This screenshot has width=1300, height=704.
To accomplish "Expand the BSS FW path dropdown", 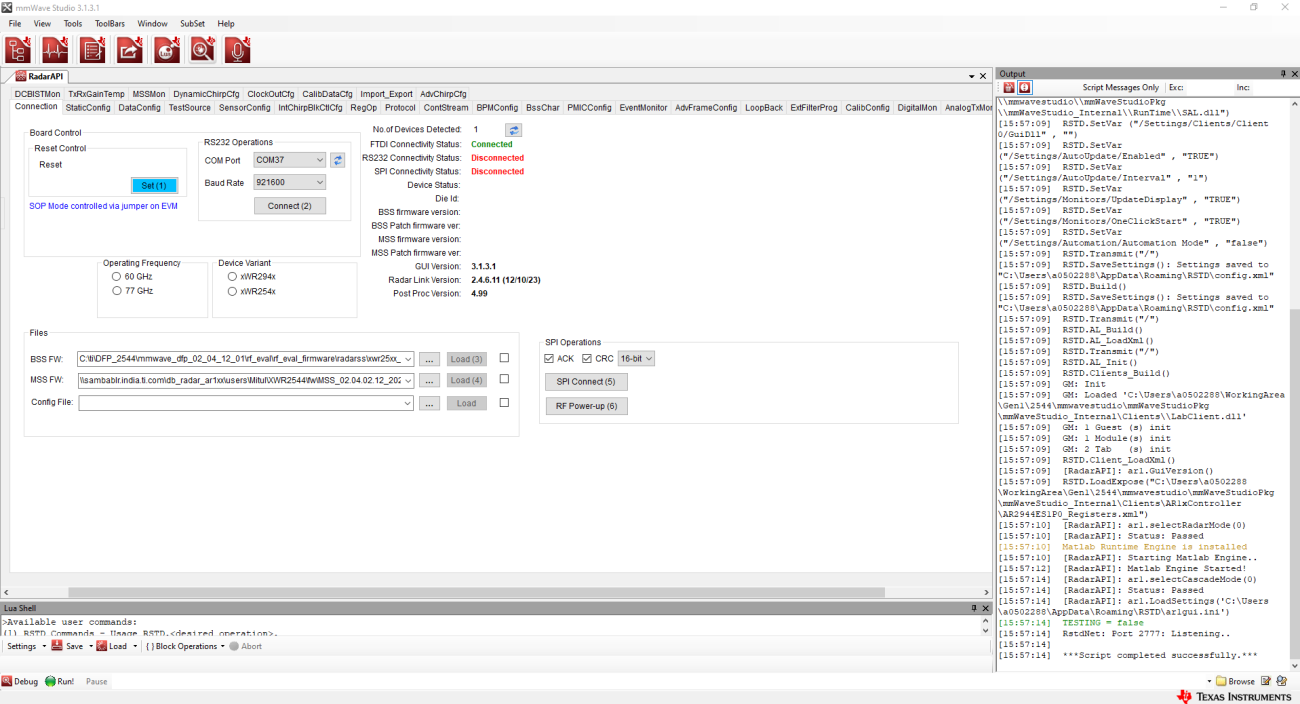I will (x=408, y=359).
